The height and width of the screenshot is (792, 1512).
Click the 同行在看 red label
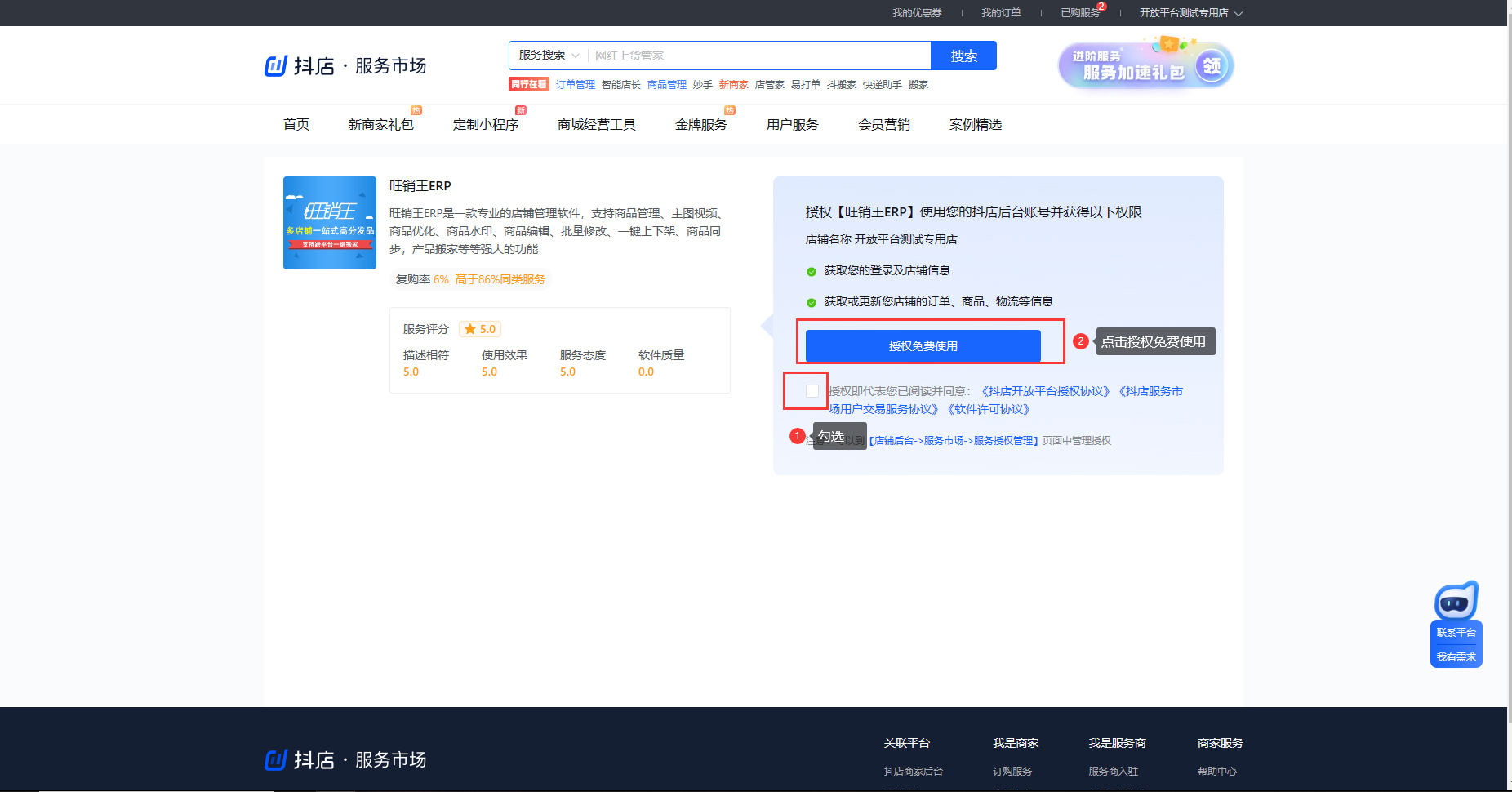click(x=529, y=85)
